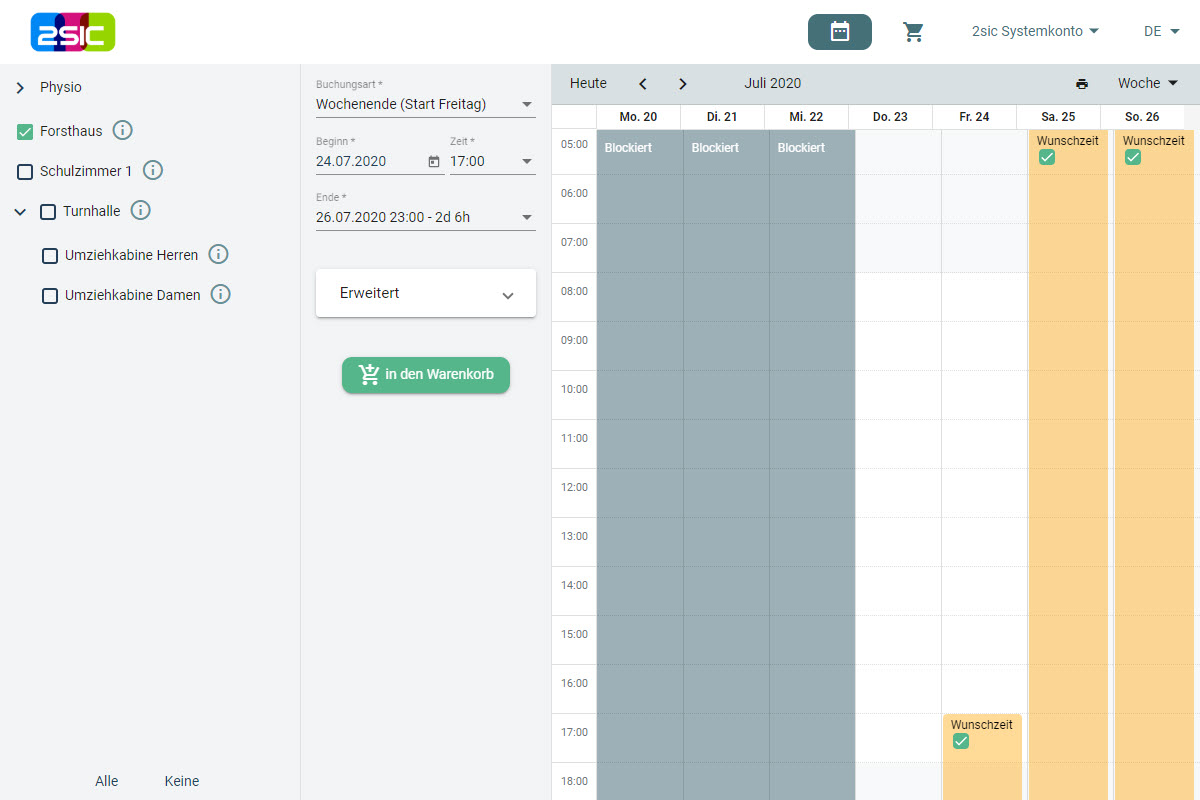The image size is (1200, 800).
Task: Open the shopping cart icon
Action: (913, 32)
